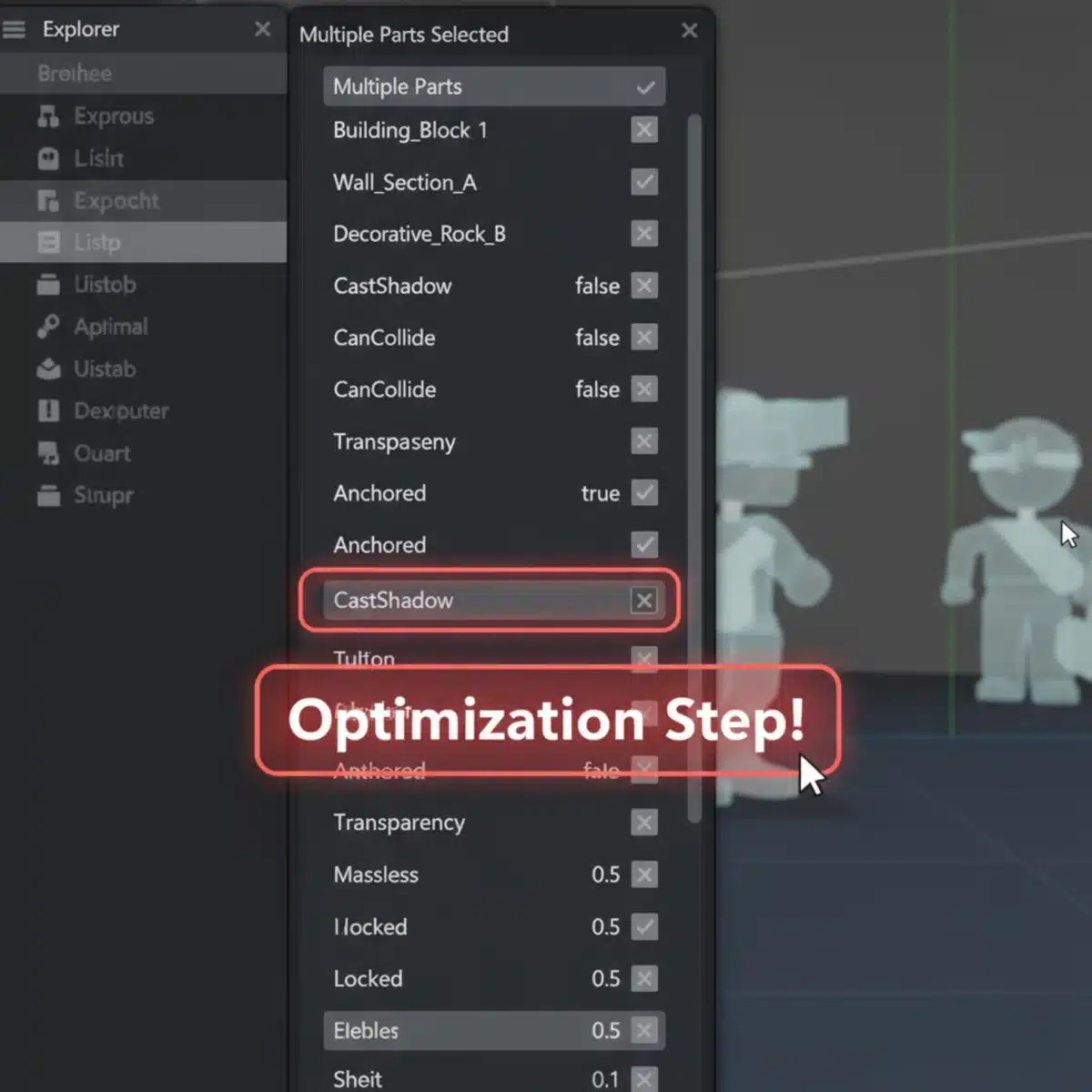This screenshot has height=1092, width=1092.
Task: Click the Optimization Step label
Action: point(547,721)
